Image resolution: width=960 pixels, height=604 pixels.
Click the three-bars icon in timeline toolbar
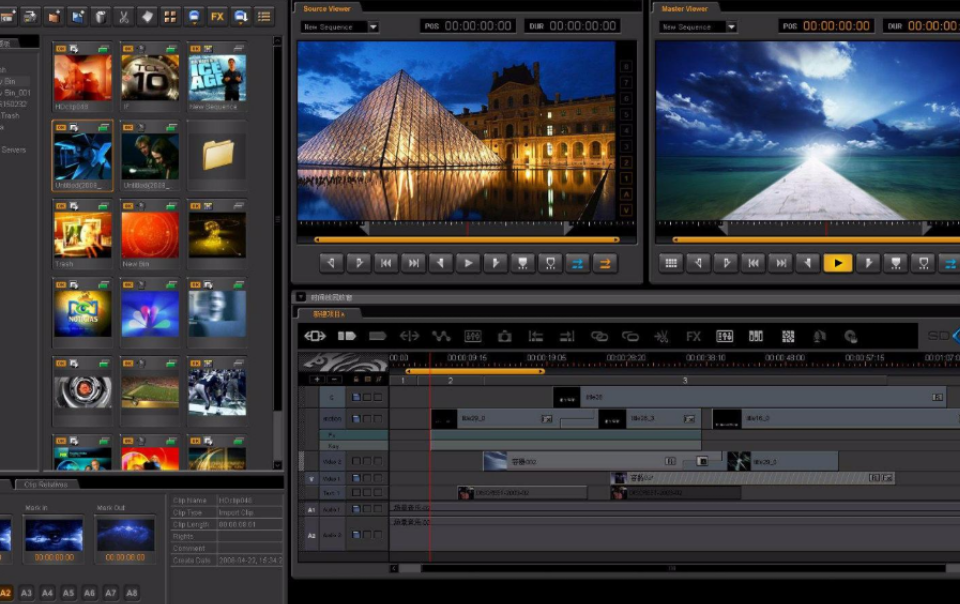756,336
